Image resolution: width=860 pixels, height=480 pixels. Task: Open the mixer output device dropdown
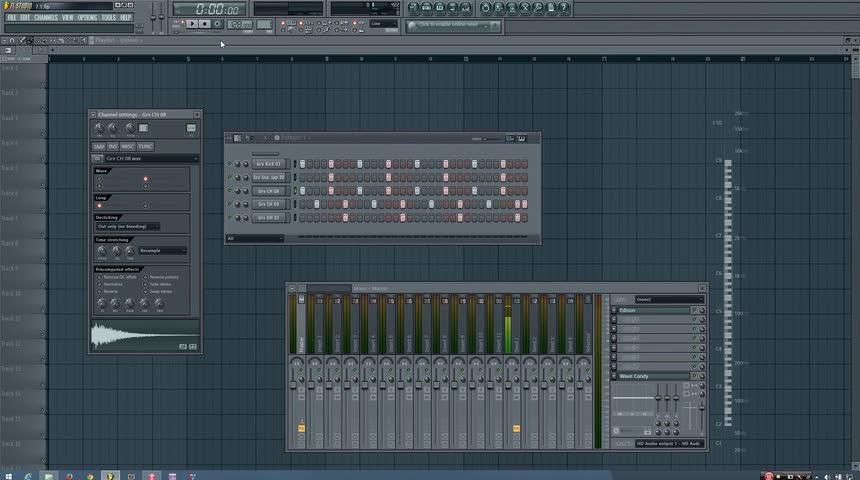click(668, 443)
